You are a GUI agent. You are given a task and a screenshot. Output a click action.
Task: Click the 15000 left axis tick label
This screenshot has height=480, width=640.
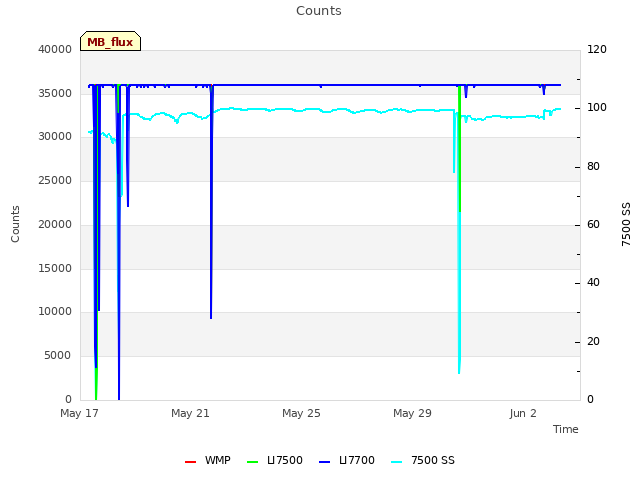[x=55, y=268]
